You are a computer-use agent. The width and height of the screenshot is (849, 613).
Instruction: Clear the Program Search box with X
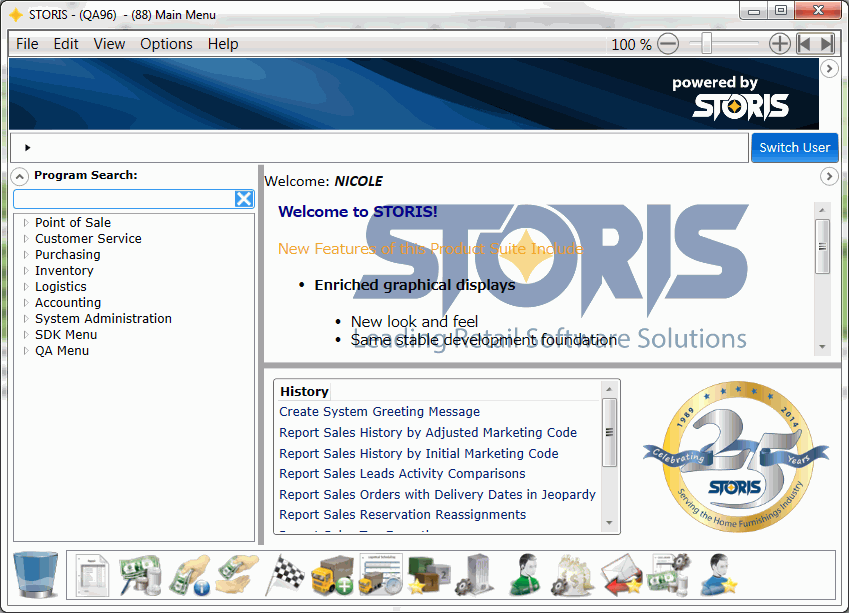[x=243, y=199]
